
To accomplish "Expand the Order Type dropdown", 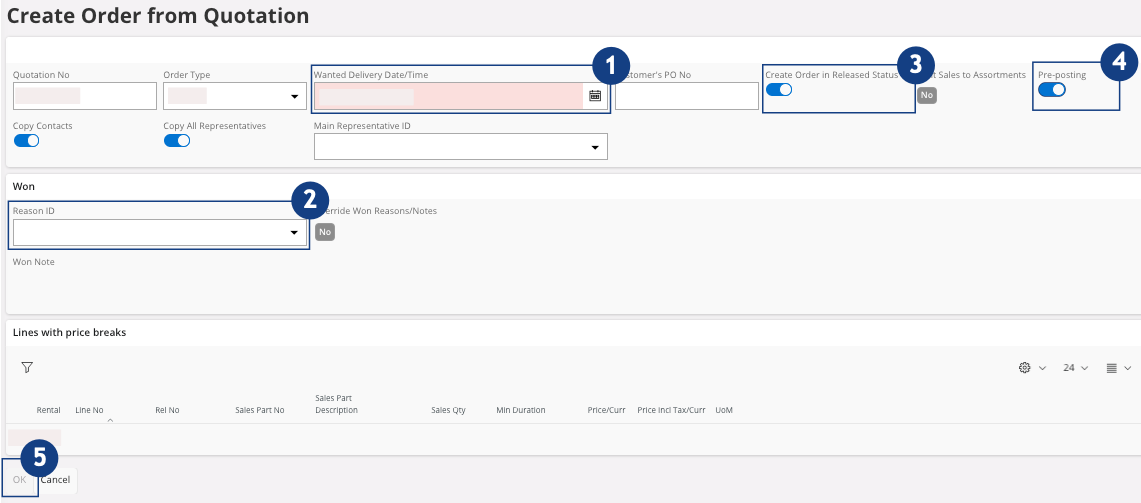I will (x=294, y=97).
